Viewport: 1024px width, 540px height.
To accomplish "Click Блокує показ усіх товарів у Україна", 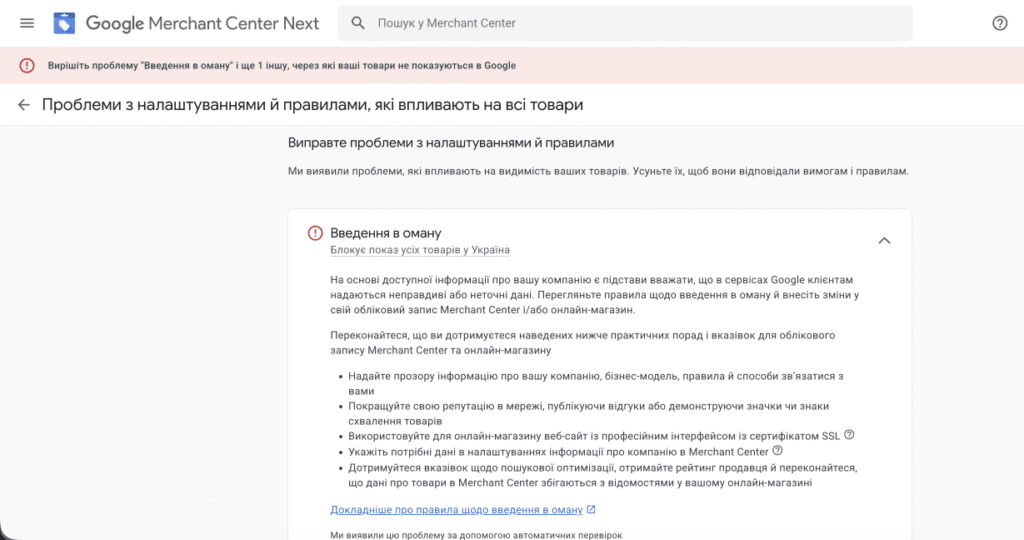I will coord(420,250).
